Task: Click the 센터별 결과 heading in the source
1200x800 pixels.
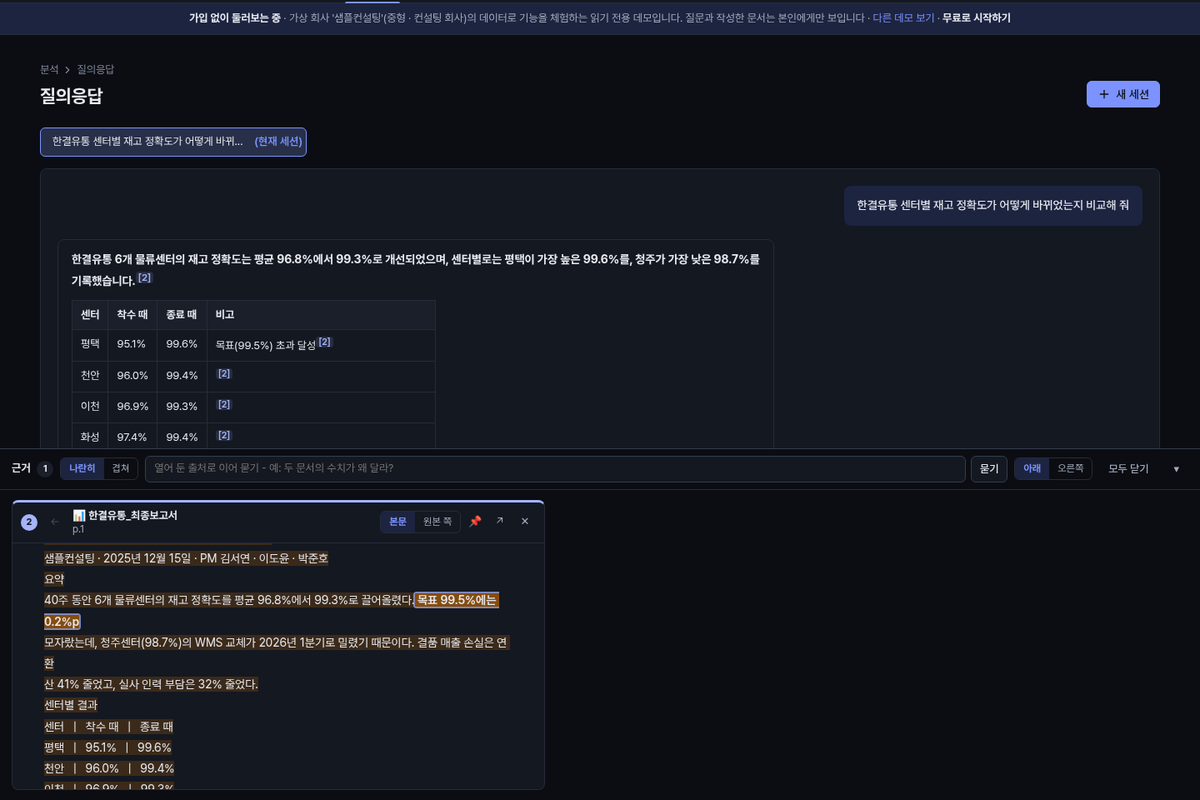Action: 71,705
